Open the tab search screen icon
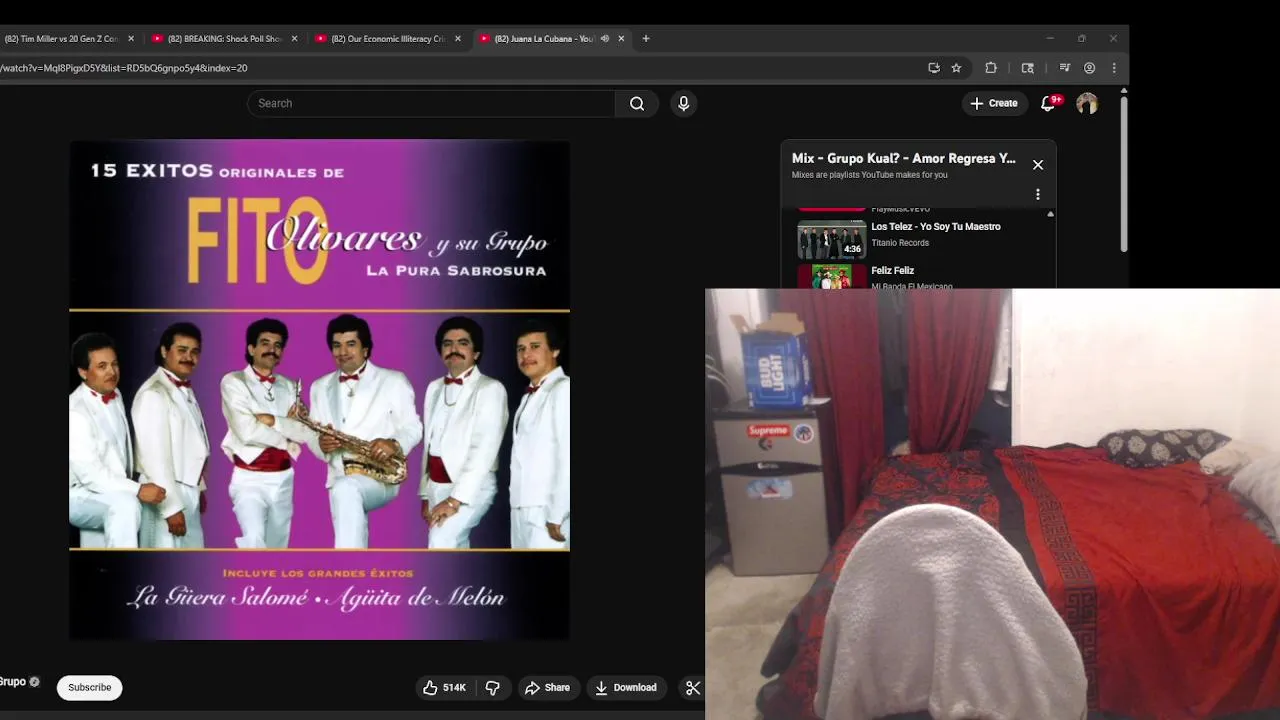Image resolution: width=1280 pixels, height=720 pixels. 1027,68
